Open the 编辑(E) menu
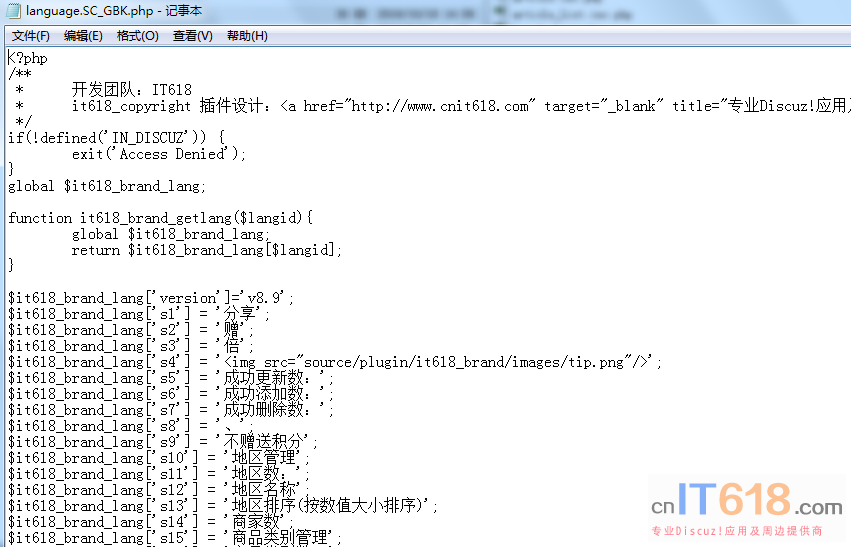851x547 pixels. pyautogui.click(x=83, y=36)
